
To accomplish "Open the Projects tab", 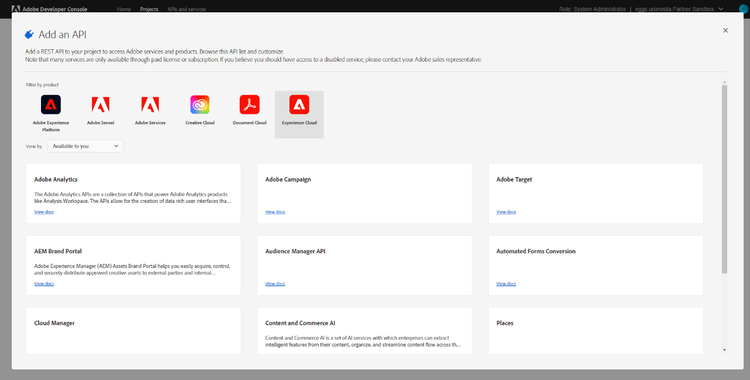I will tap(149, 9).
